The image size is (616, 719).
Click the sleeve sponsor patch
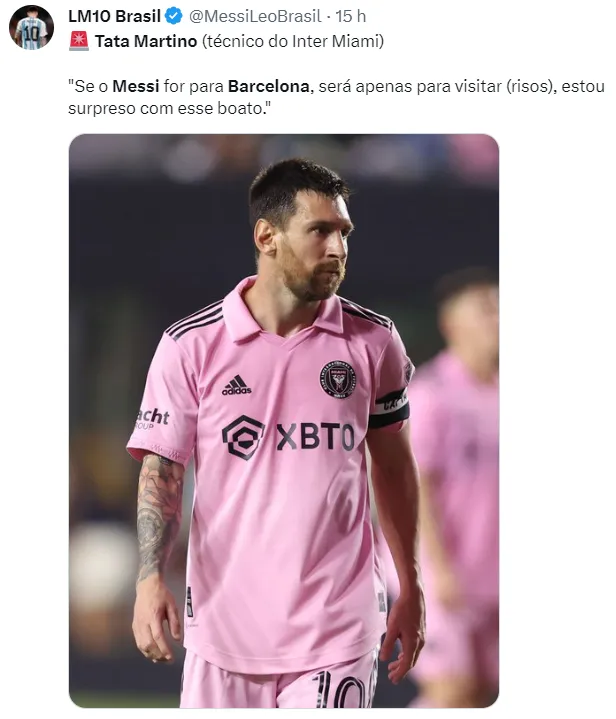(x=152, y=419)
